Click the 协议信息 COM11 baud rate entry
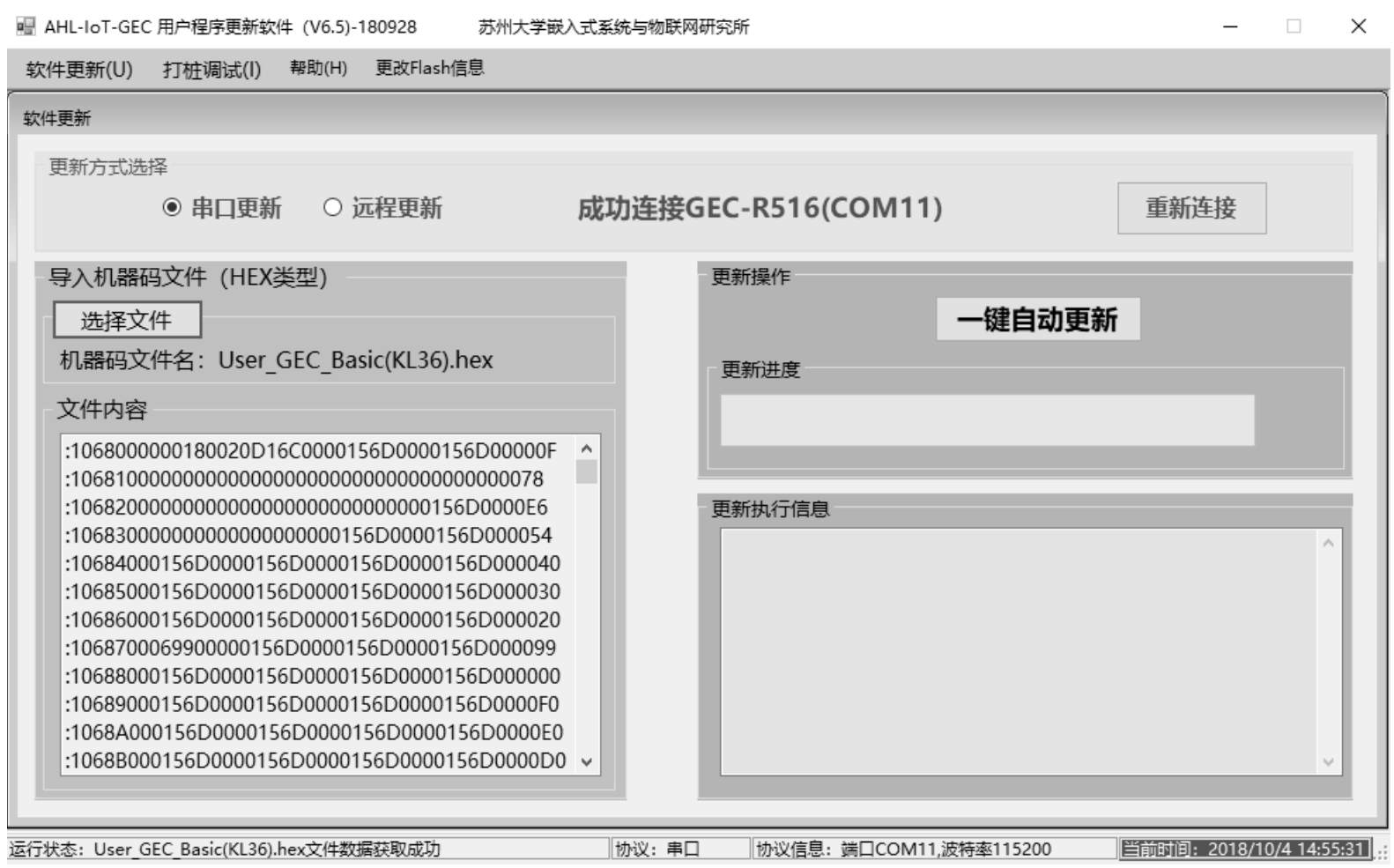This screenshot has width=1394, height=868. point(903,849)
